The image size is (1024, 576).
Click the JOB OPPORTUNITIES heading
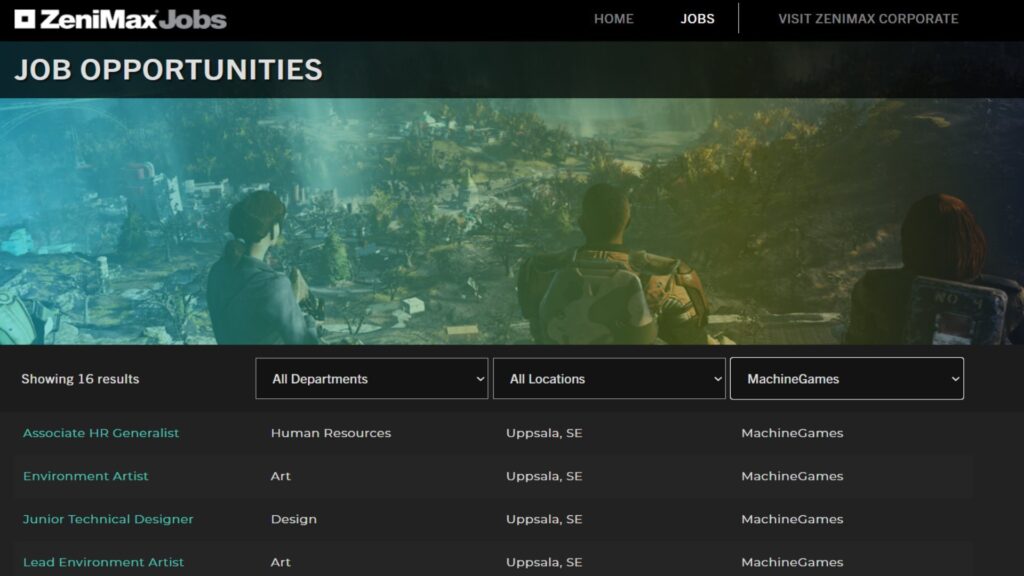168,70
